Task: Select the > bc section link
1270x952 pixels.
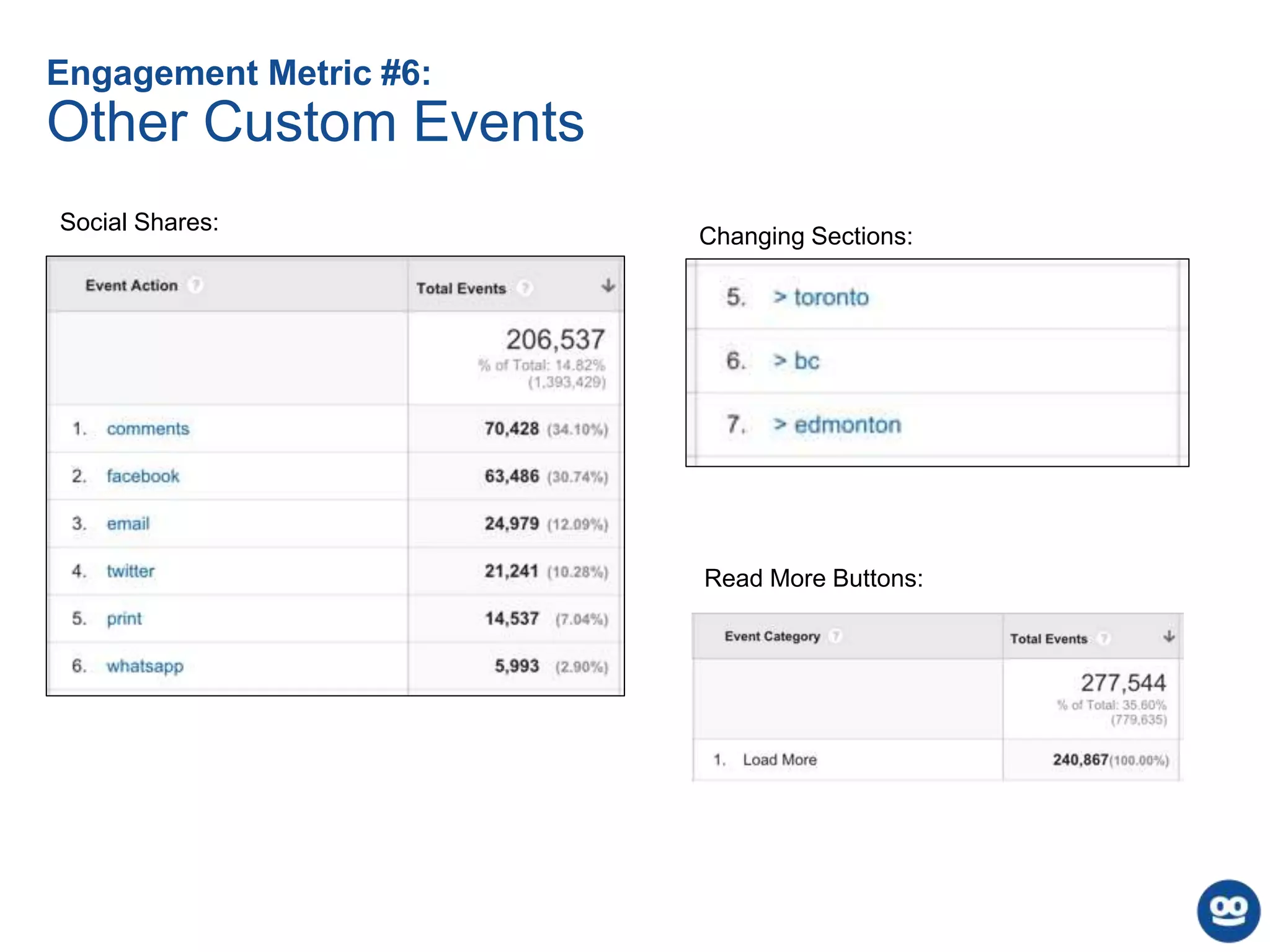Action: (x=796, y=361)
